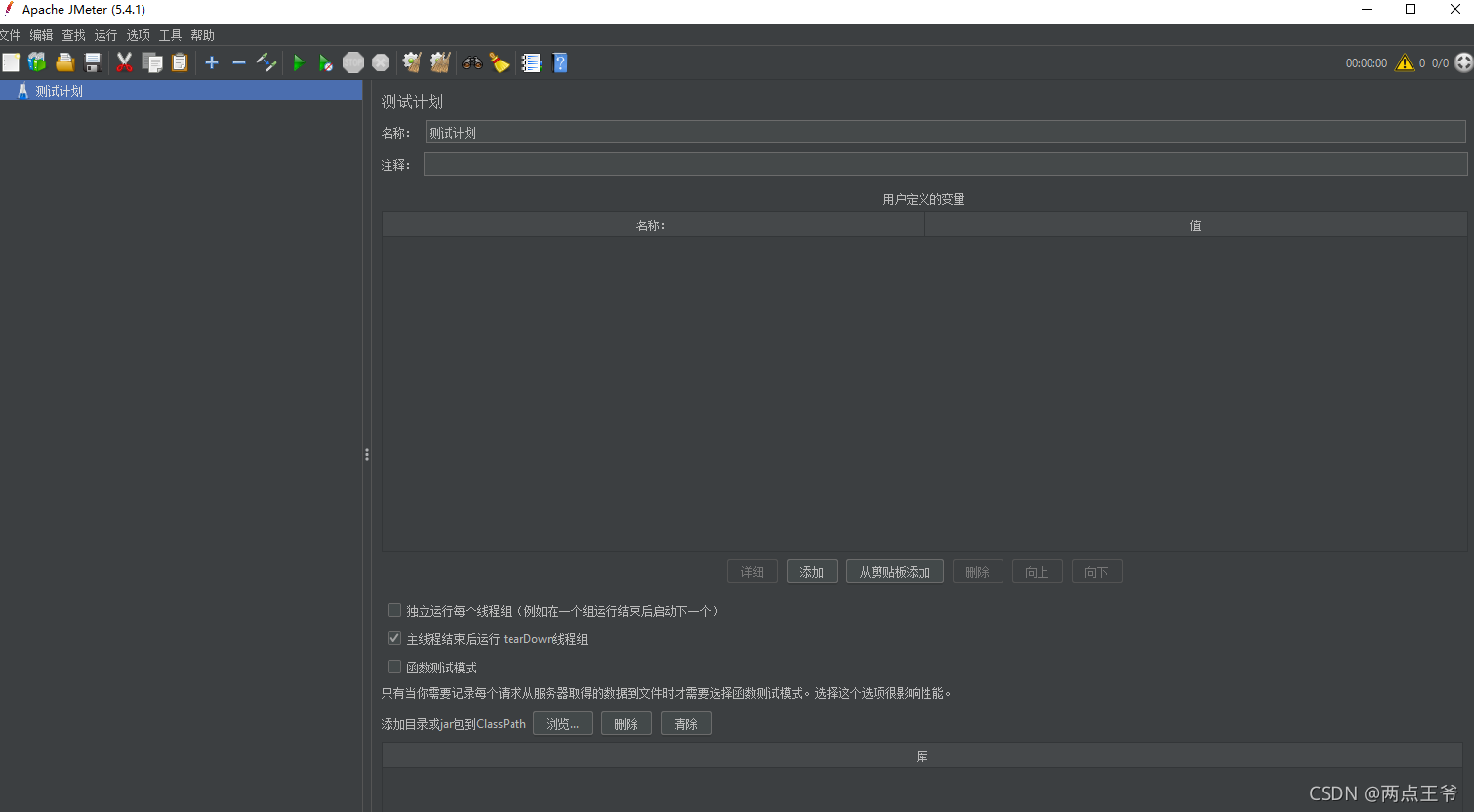Enable 函数测试模式 checkbox
Viewport: 1474px width, 812px height.
coord(394,667)
